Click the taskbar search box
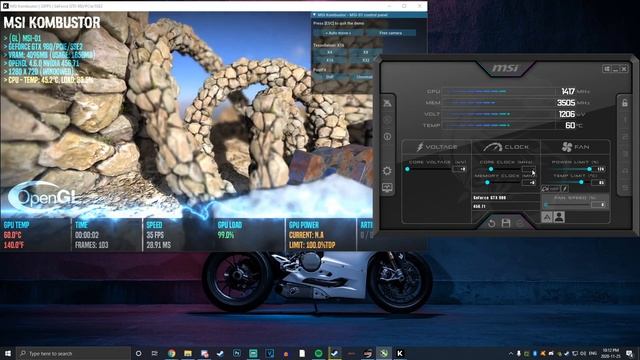640x360 pixels. (x=73, y=353)
